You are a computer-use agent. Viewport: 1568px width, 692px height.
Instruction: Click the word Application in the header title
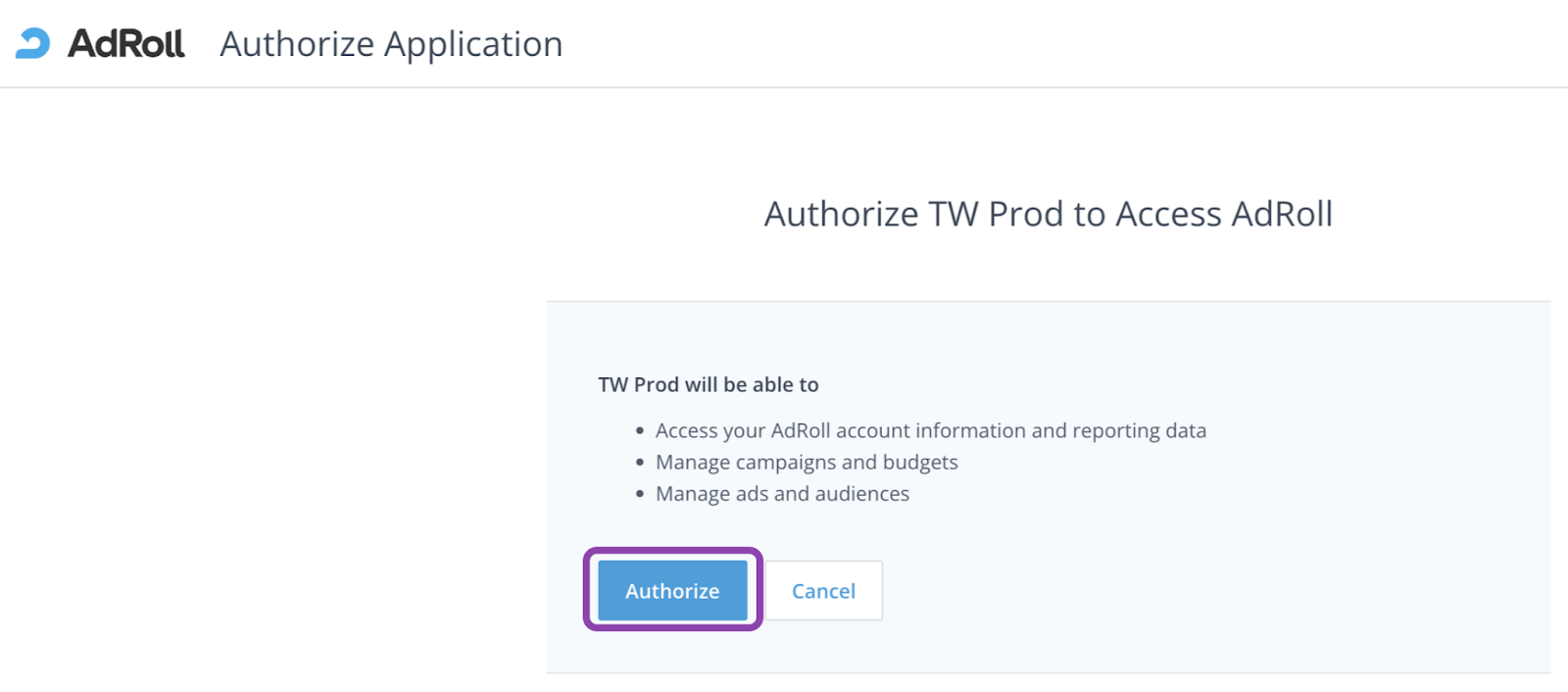coord(473,44)
